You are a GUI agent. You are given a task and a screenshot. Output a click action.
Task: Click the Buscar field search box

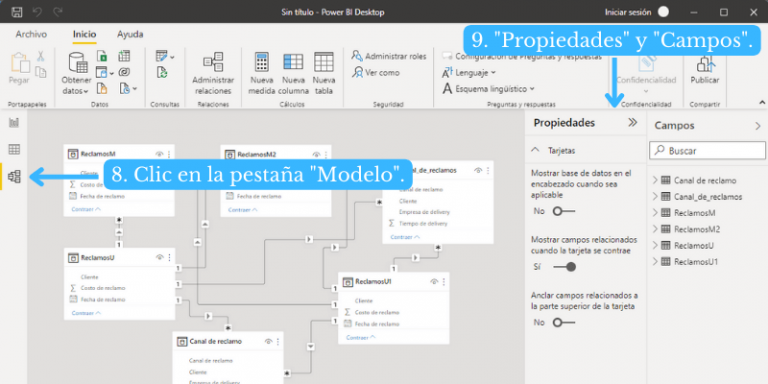coord(707,151)
